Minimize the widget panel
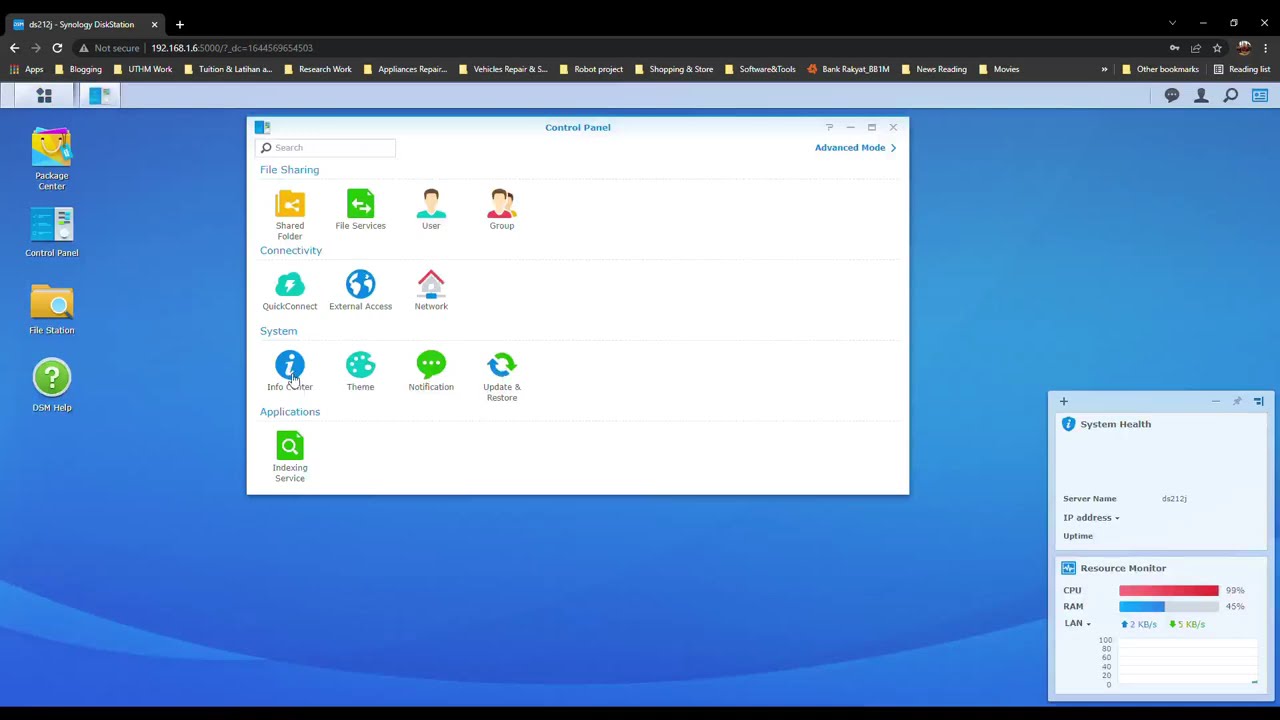This screenshot has width=1280, height=720. [1215, 401]
